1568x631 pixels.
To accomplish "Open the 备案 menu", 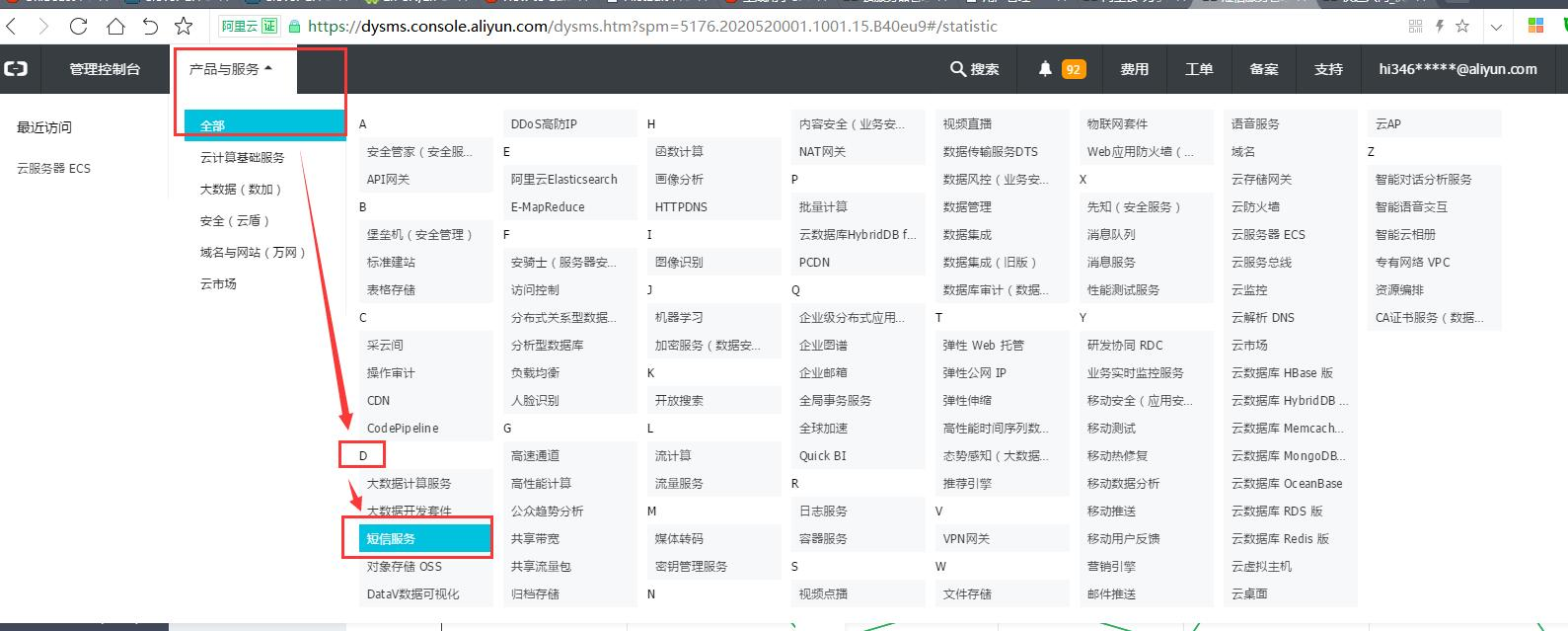I will (x=1264, y=69).
